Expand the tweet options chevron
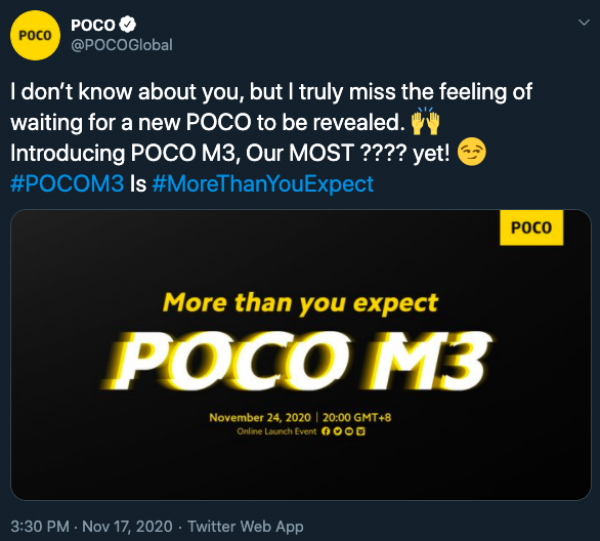 tap(584, 23)
